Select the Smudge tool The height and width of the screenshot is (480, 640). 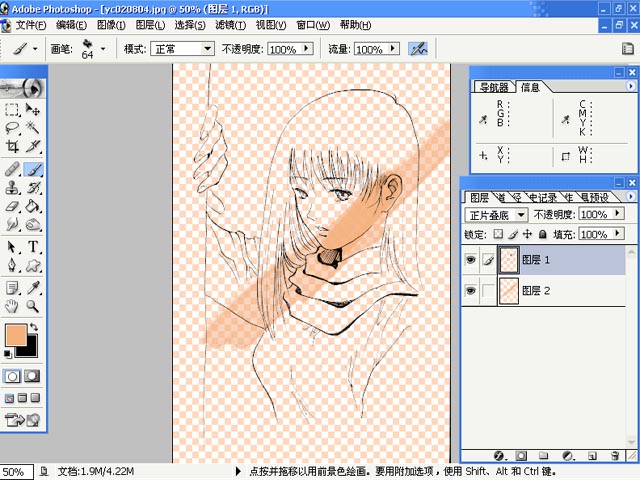12,224
